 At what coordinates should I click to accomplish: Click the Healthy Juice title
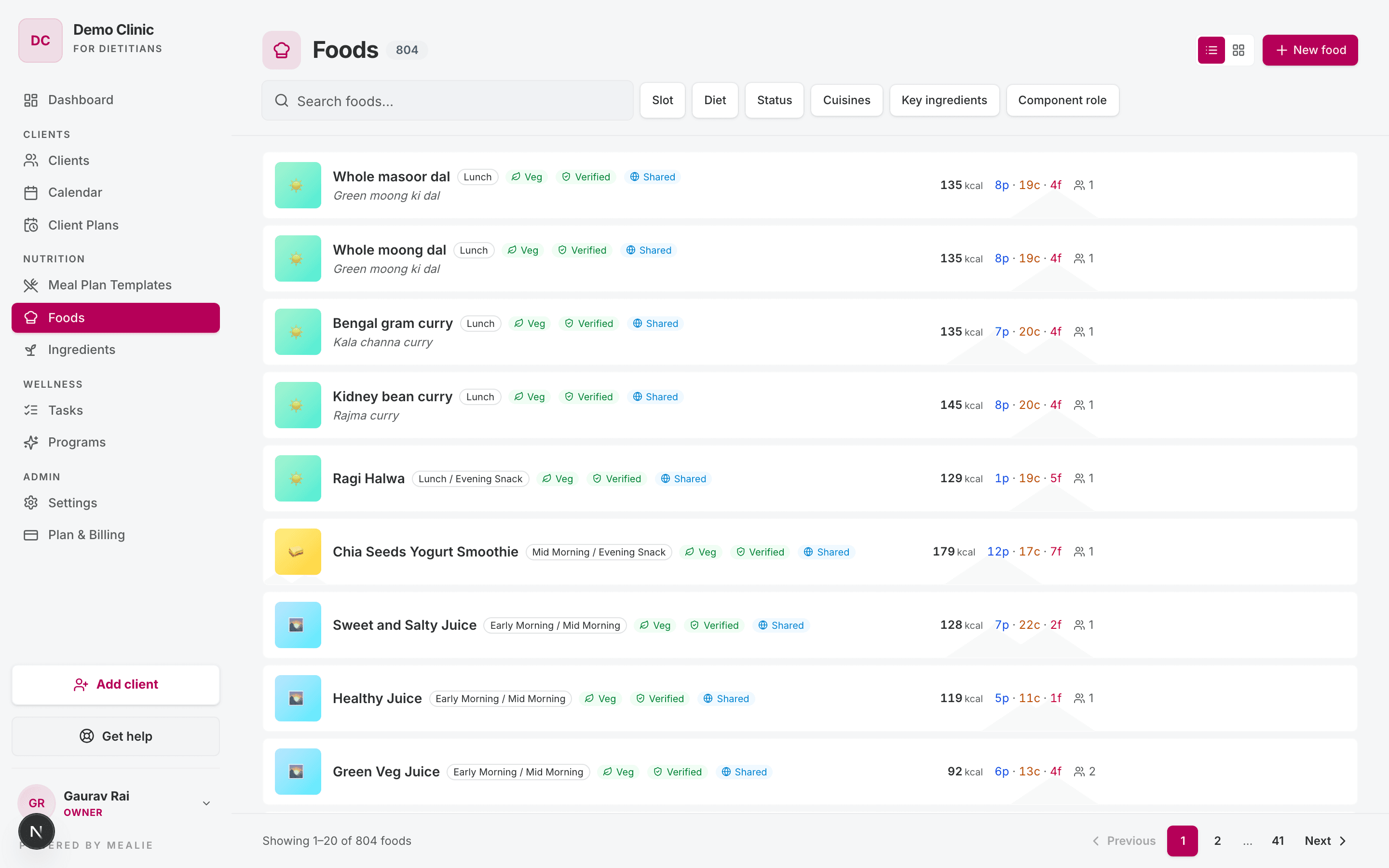click(x=377, y=698)
